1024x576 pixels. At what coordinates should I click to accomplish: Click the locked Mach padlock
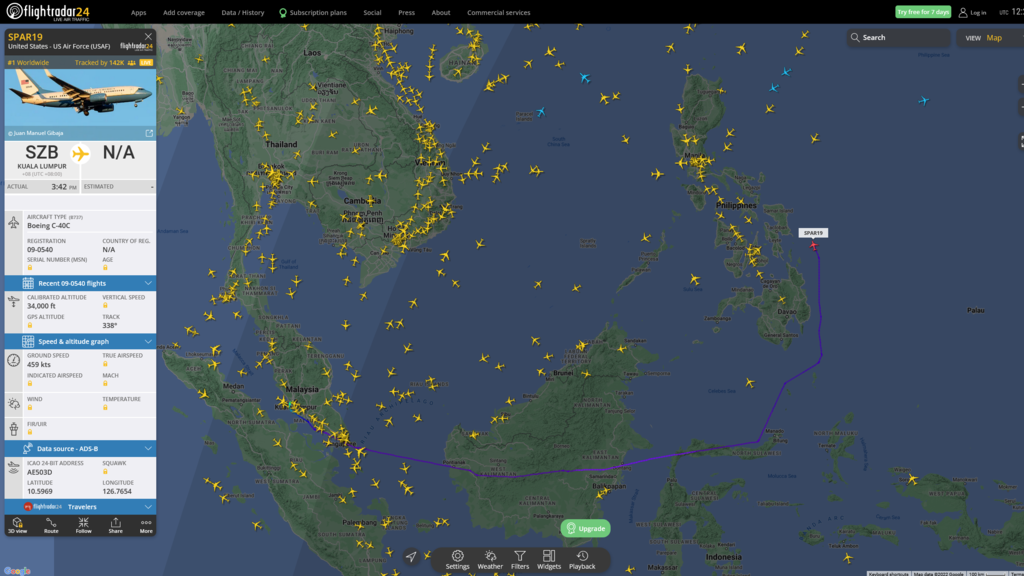pyautogui.click(x=105, y=383)
